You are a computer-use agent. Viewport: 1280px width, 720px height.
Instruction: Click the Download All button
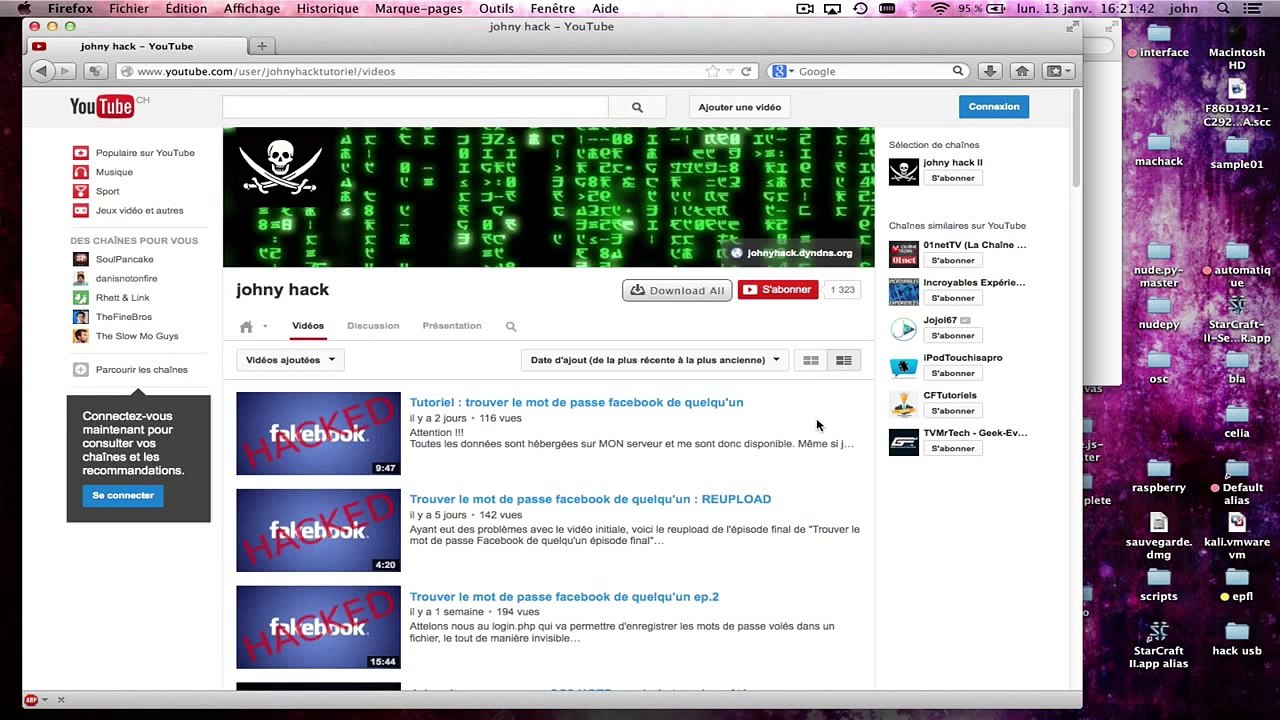[x=677, y=290]
